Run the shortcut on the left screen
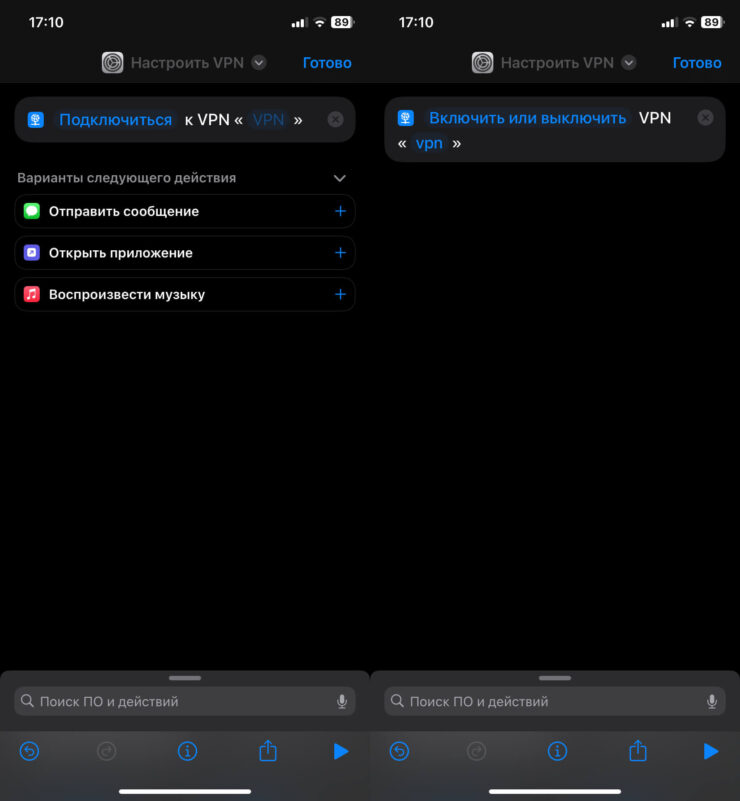Screen dimensions: 740x801 tap(341, 751)
